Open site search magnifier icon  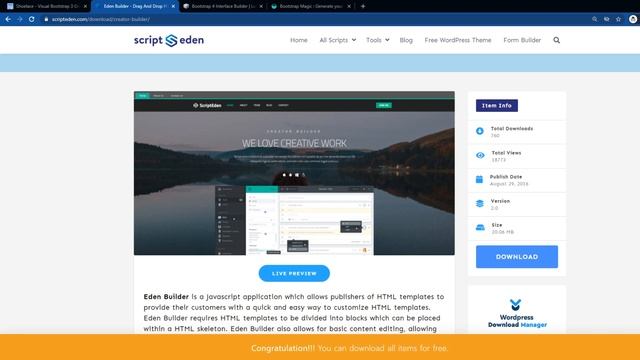(556, 40)
